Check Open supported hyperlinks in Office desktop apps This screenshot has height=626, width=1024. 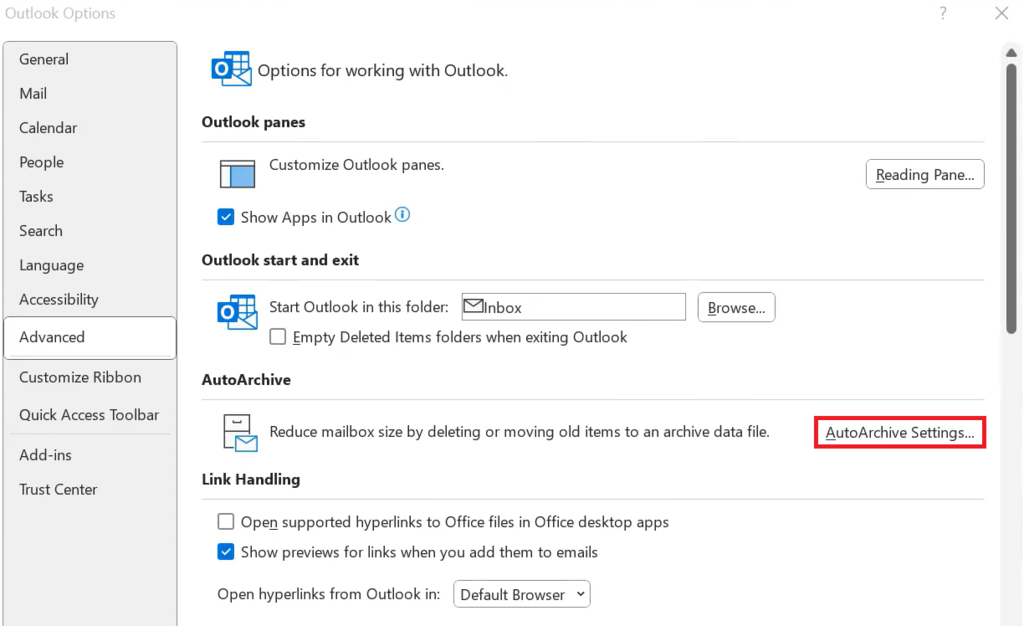[x=226, y=521]
